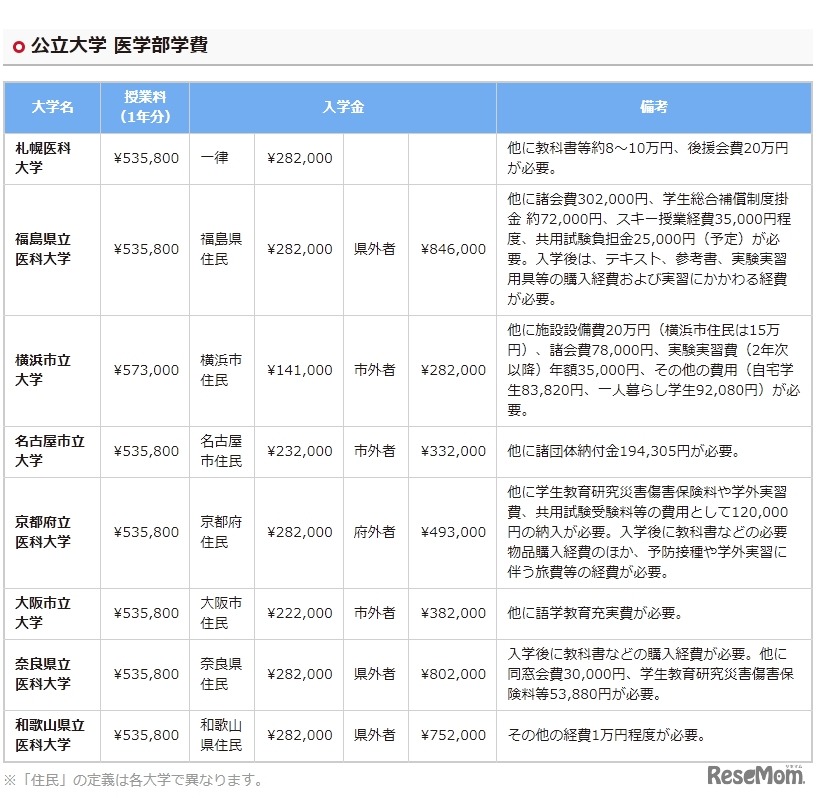The height and width of the screenshot is (798, 818).
Task: Select the 備考 column header
Action: [x=653, y=108]
